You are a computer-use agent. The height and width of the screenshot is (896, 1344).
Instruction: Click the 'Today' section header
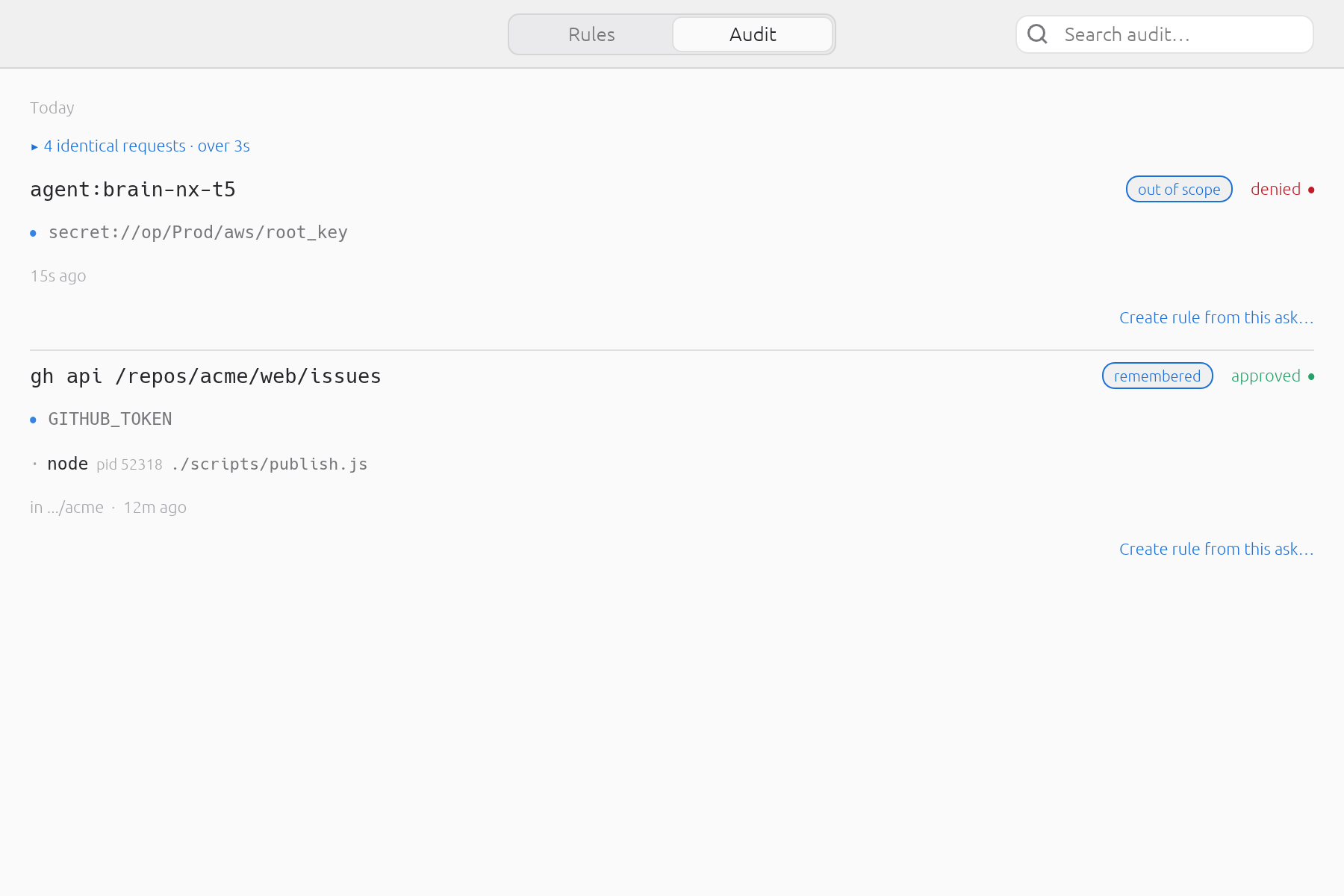click(x=52, y=108)
